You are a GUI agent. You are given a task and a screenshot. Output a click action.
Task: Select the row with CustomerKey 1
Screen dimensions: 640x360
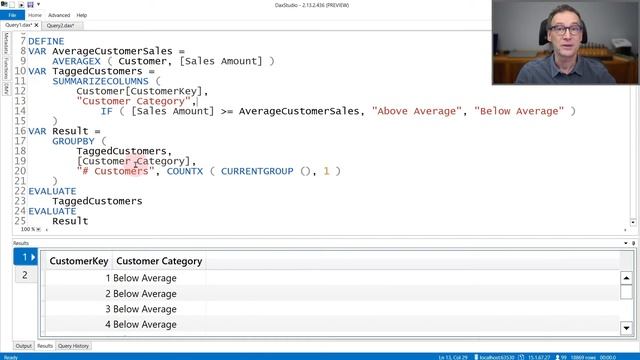click(332, 278)
